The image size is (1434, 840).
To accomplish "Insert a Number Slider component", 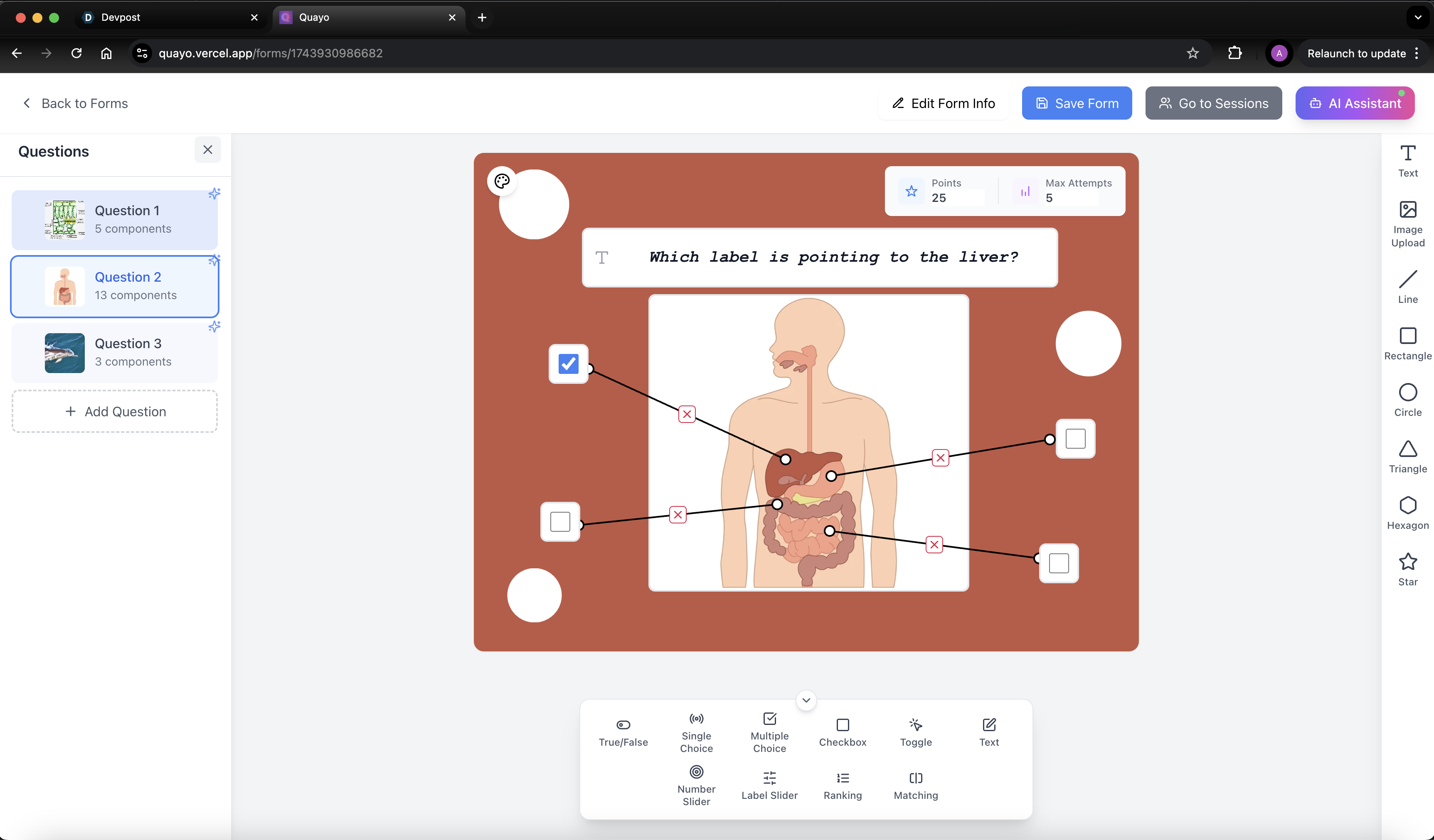I will (696, 786).
